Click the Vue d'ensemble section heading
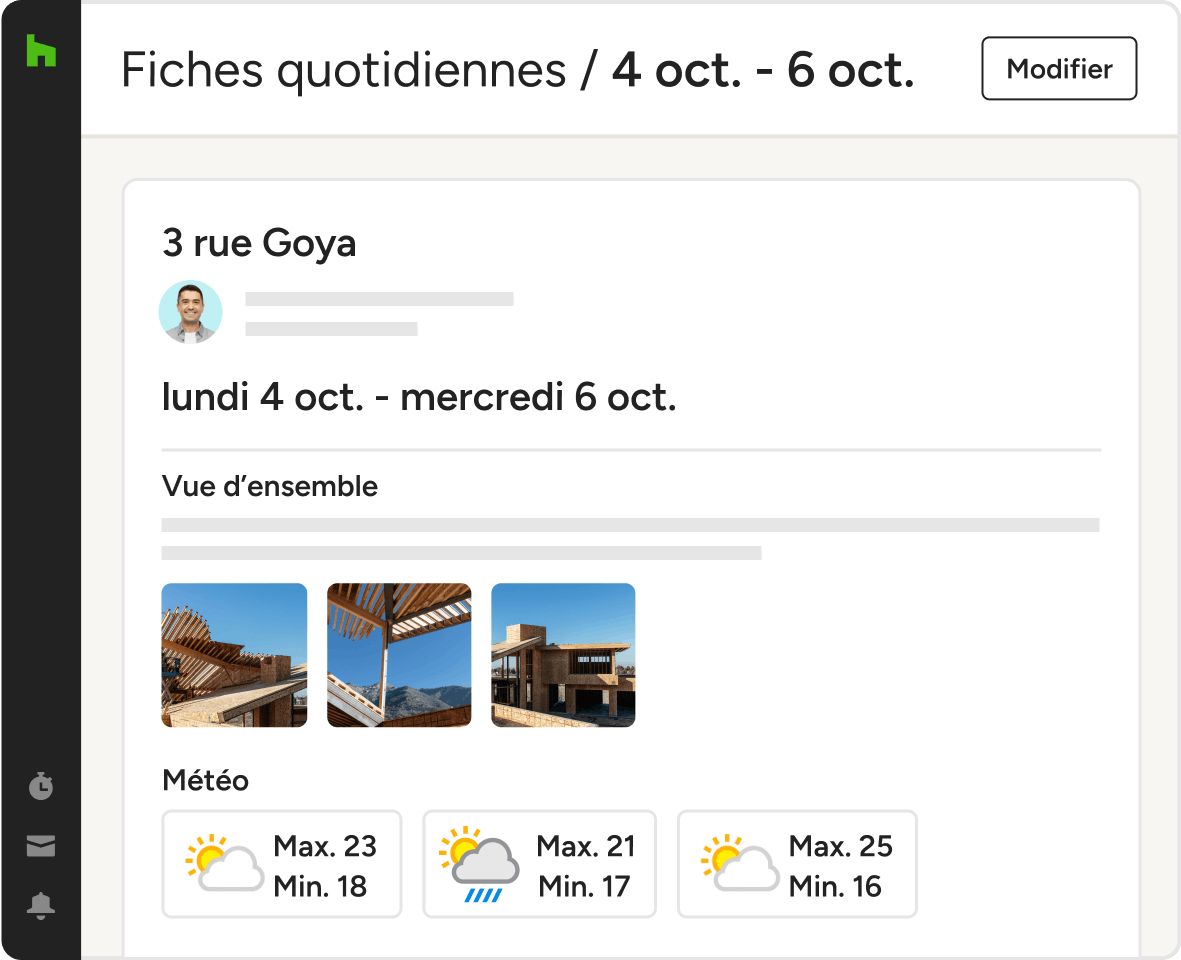 tap(270, 486)
